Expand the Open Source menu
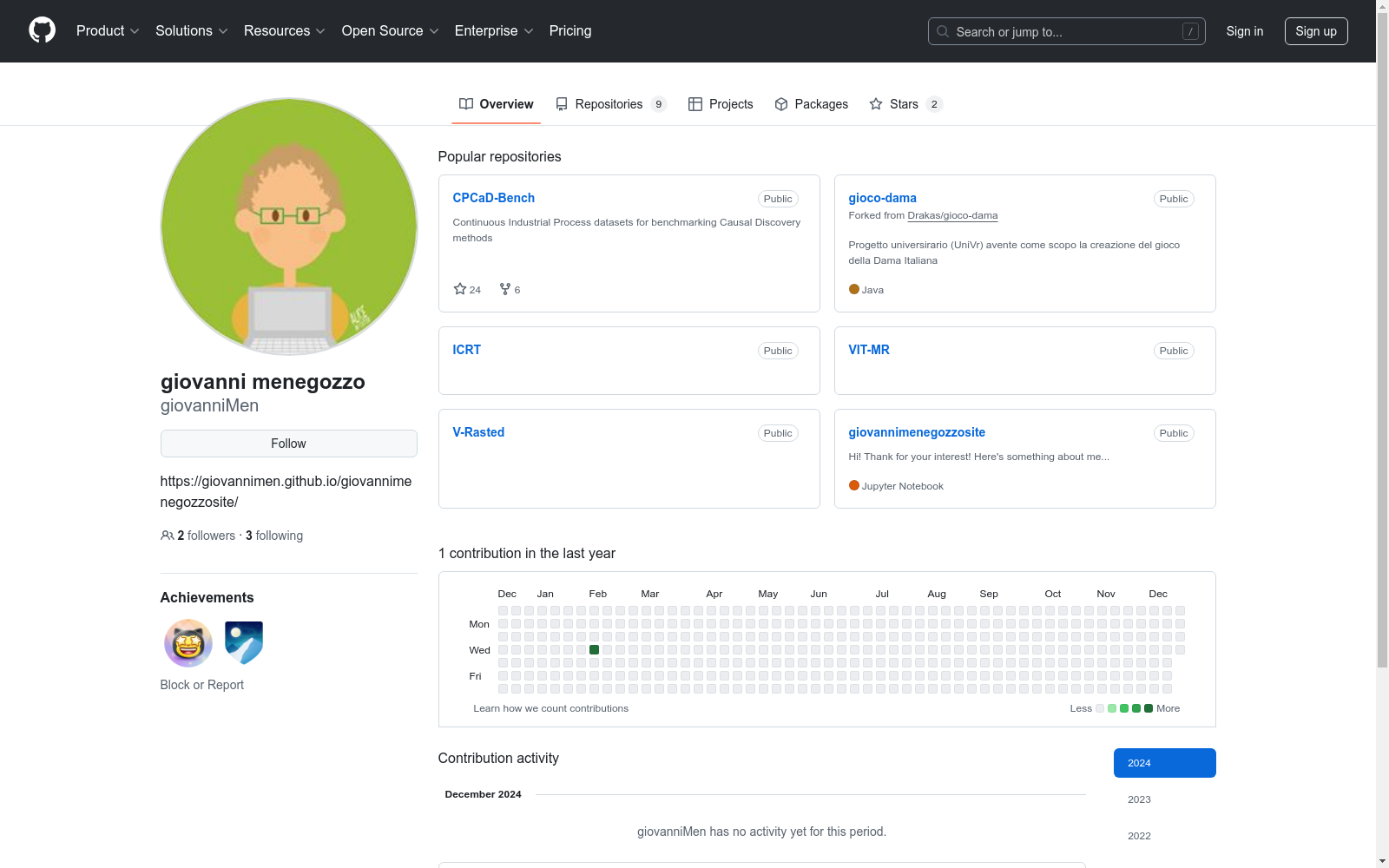The height and width of the screenshot is (868, 1389). [x=391, y=31]
